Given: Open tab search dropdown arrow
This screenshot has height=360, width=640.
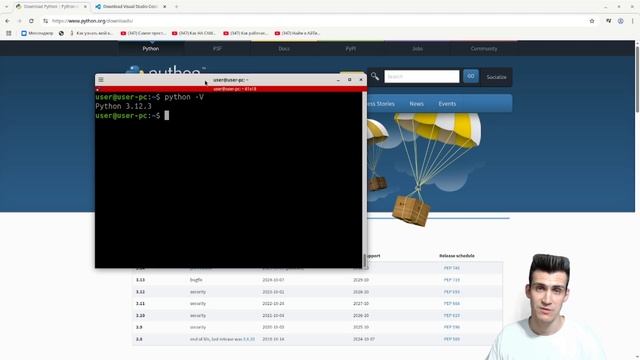Looking at the screenshot, I should click(6, 7).
